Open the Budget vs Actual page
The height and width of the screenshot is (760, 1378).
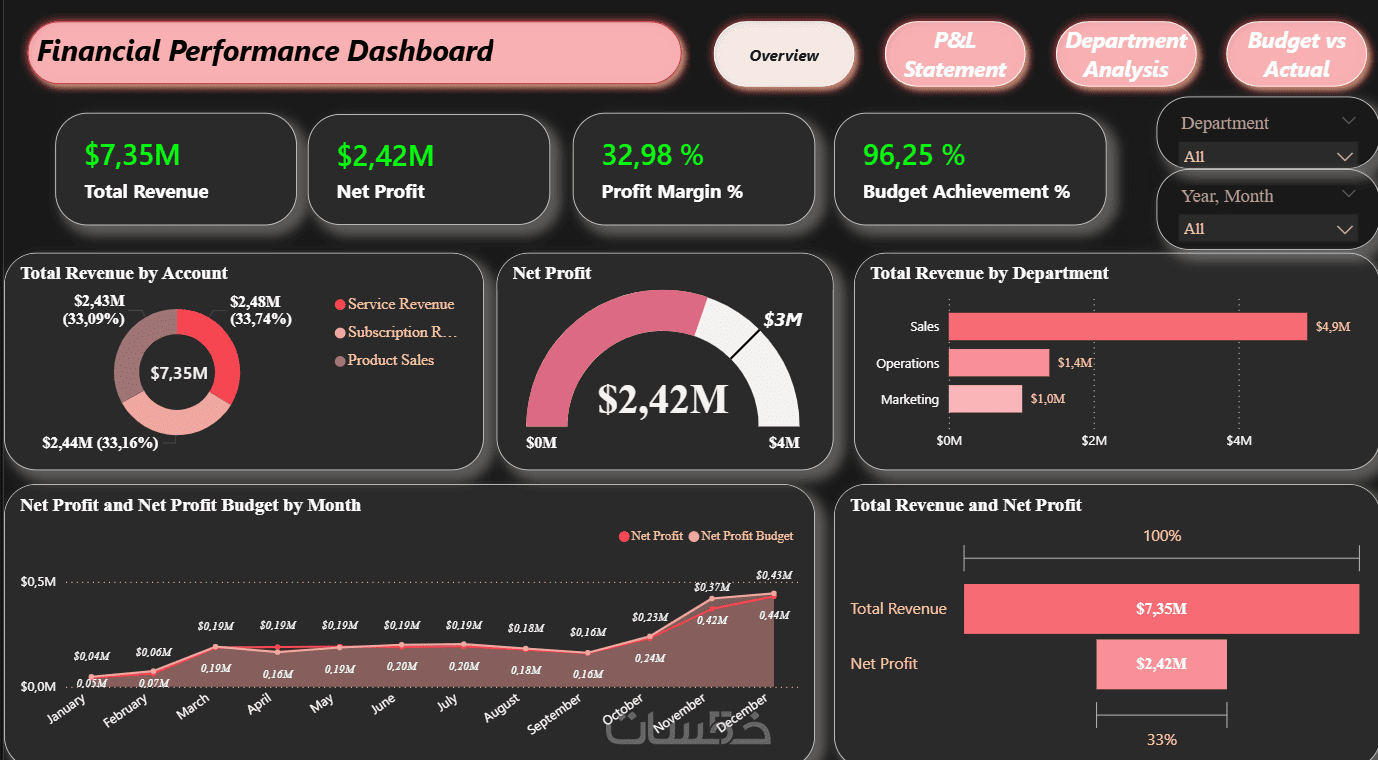pyautogui.click(x=1296, y=55)
